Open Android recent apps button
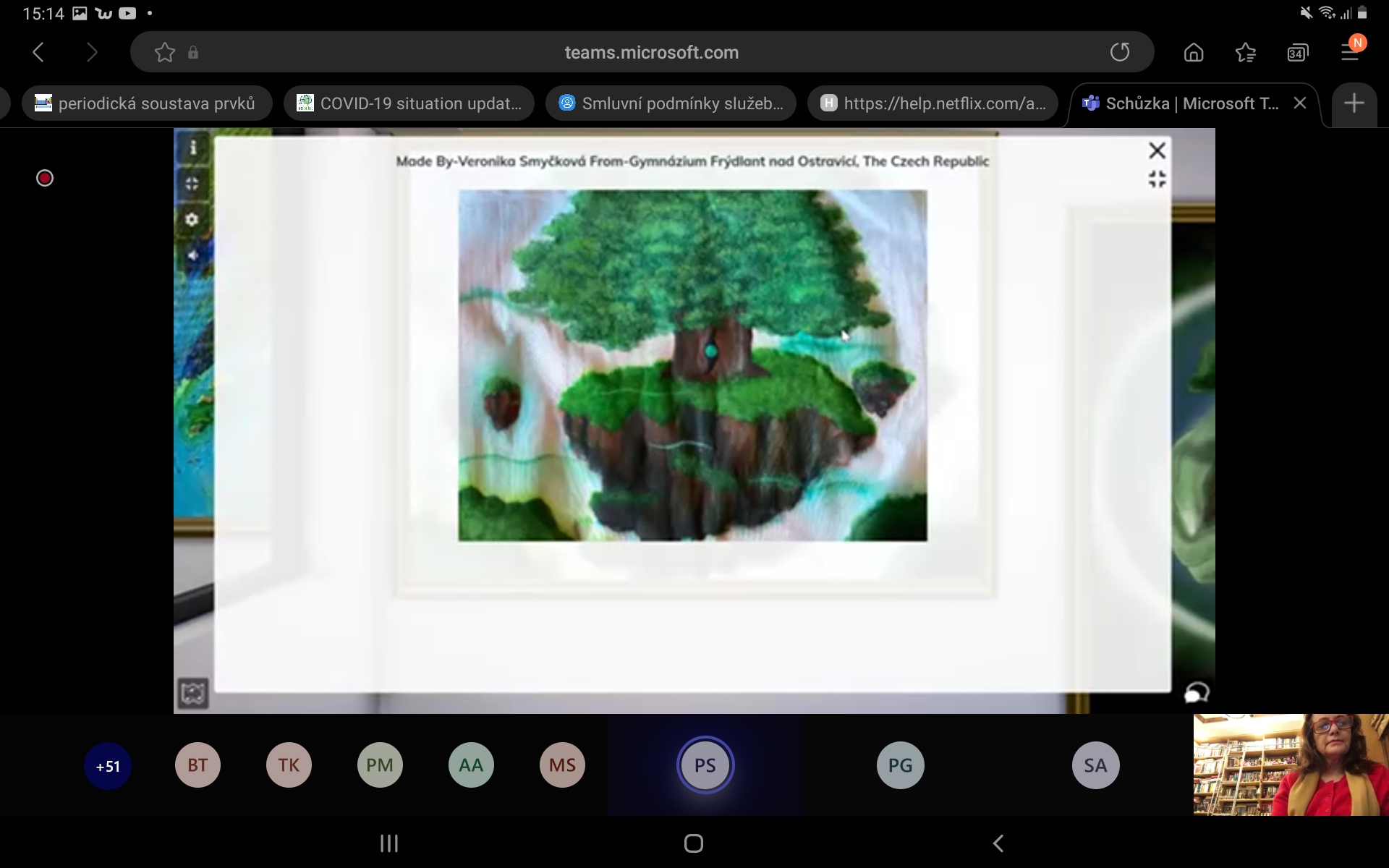This screenshot has width=1389, height=868. point(389,843)
